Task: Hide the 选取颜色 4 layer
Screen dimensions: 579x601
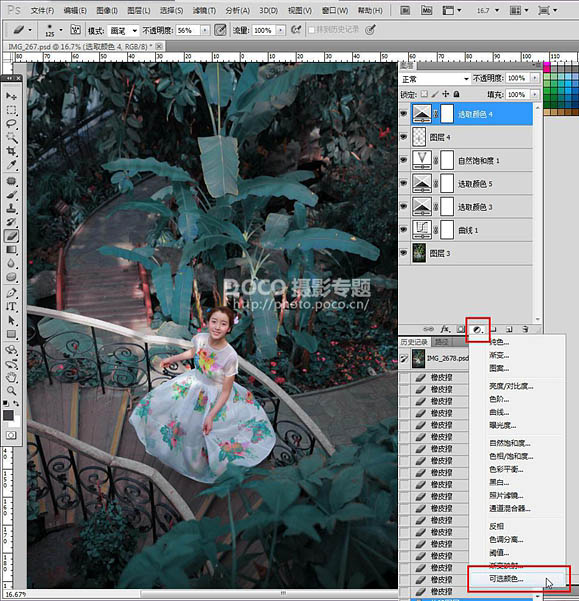Action: 403,114
